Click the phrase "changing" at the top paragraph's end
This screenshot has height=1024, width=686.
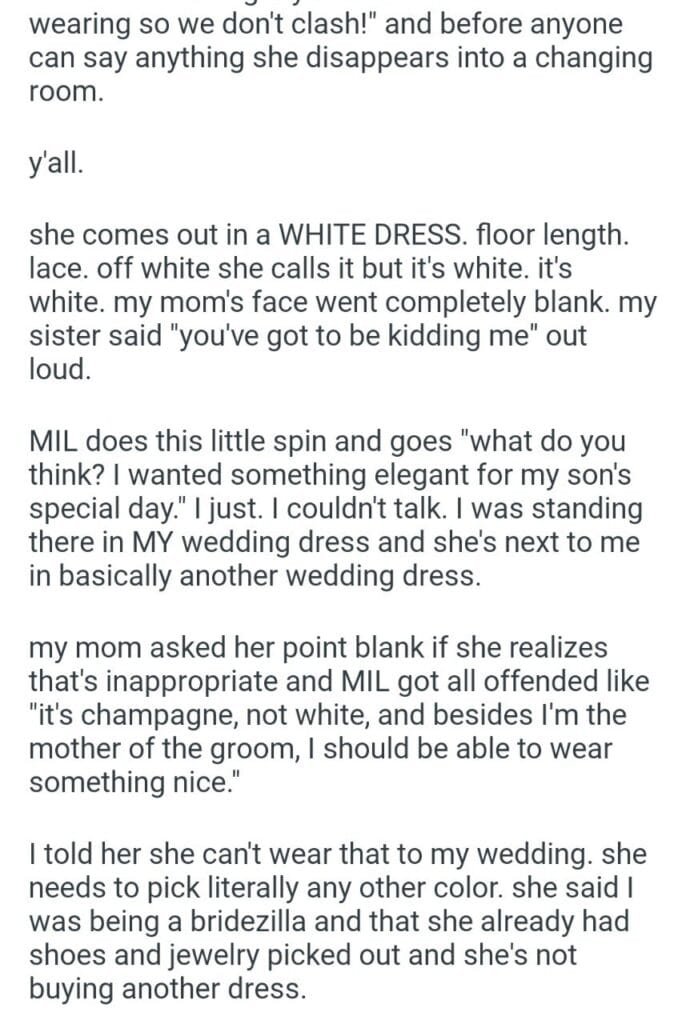tap(588, 58)
